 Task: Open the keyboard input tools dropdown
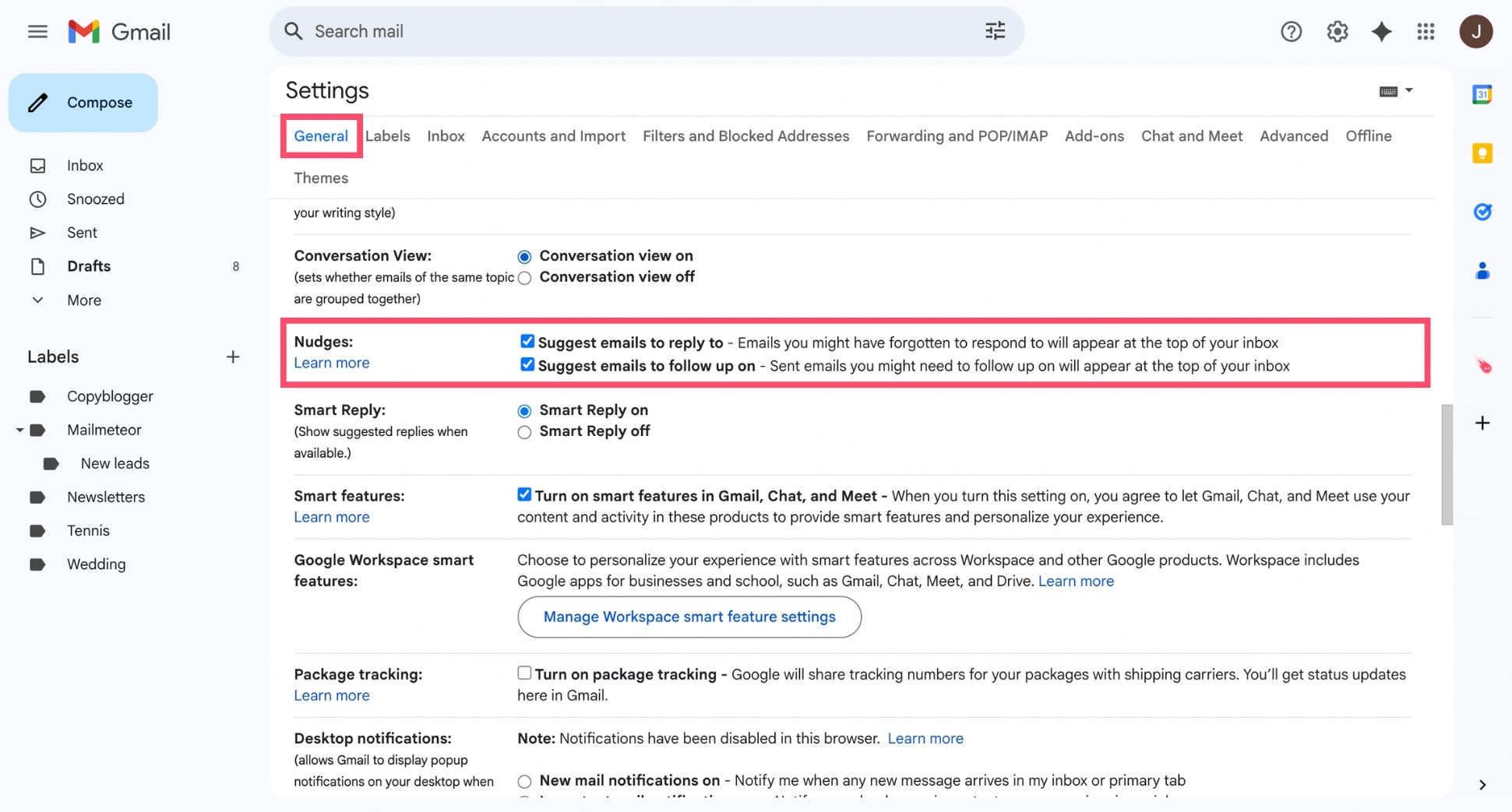pos(1396,90)
